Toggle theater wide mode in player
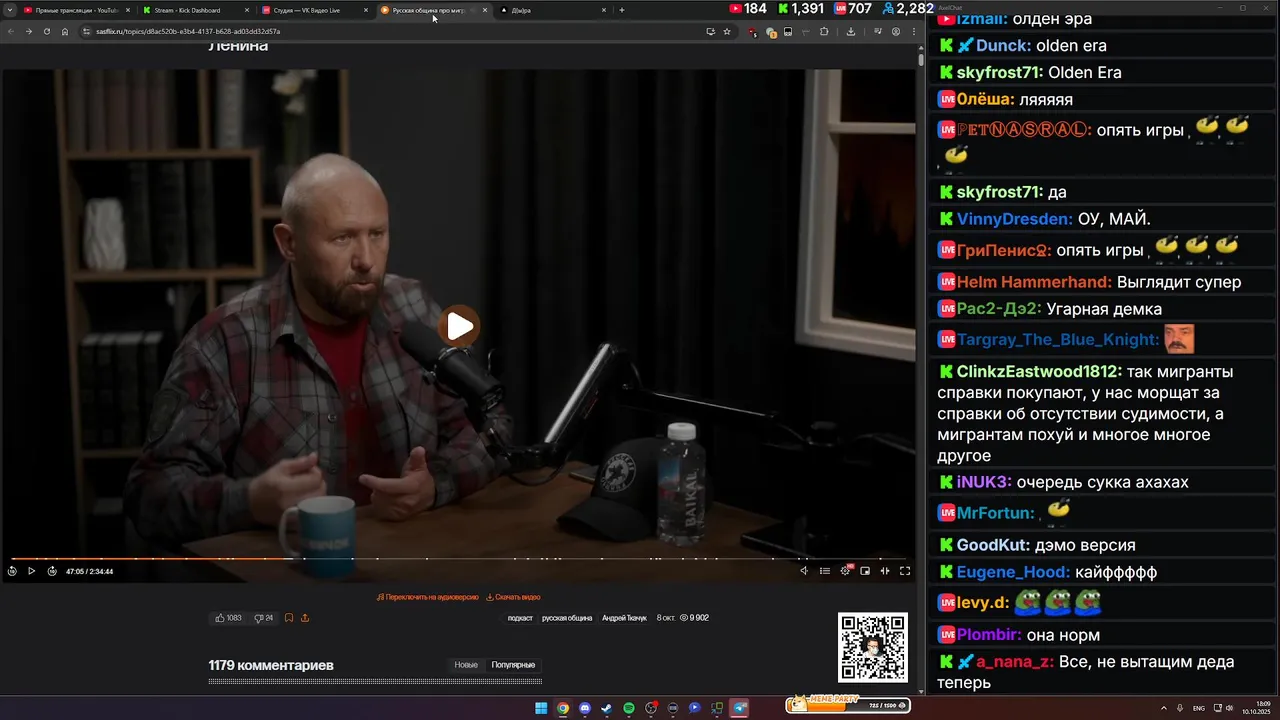Screen dimensions: 1280x720 (x=885, y=571)
